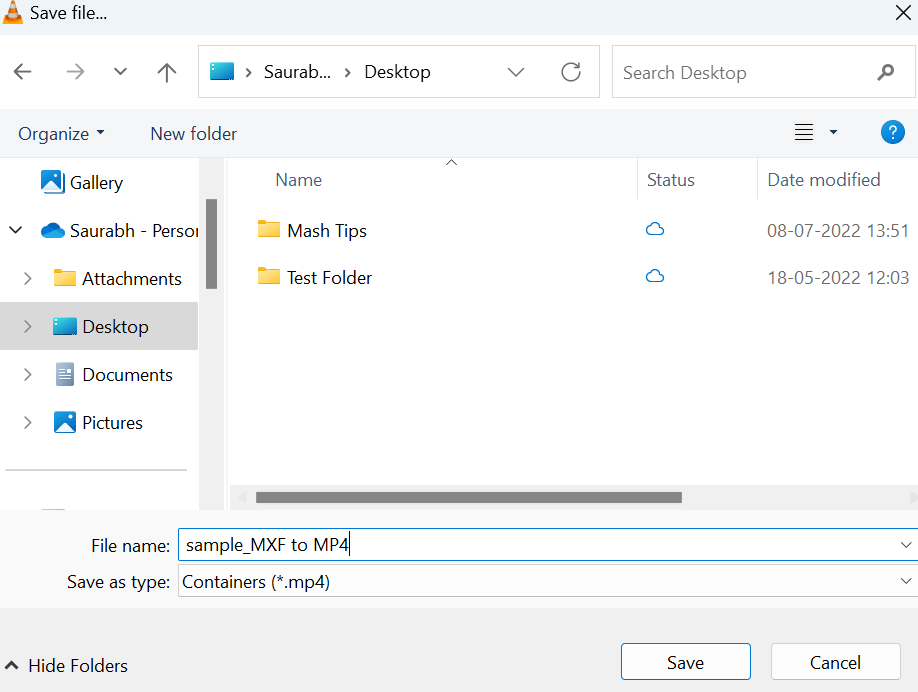Viewport: 918px width, 692px height.
Task: Change the view layout icon
Action: coord(804,132)
